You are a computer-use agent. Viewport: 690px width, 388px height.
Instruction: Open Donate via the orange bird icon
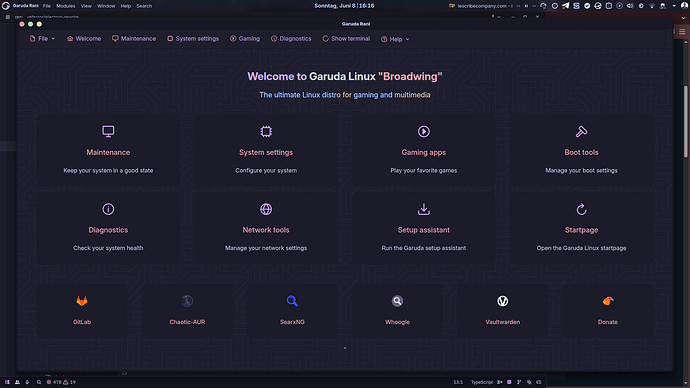tap(608, 301)
